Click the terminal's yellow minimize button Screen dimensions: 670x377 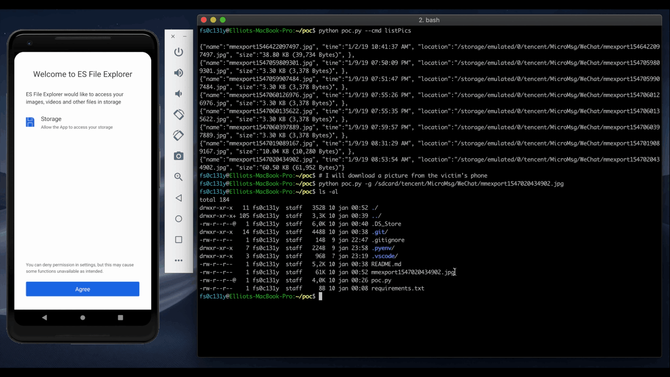(213, 20)
